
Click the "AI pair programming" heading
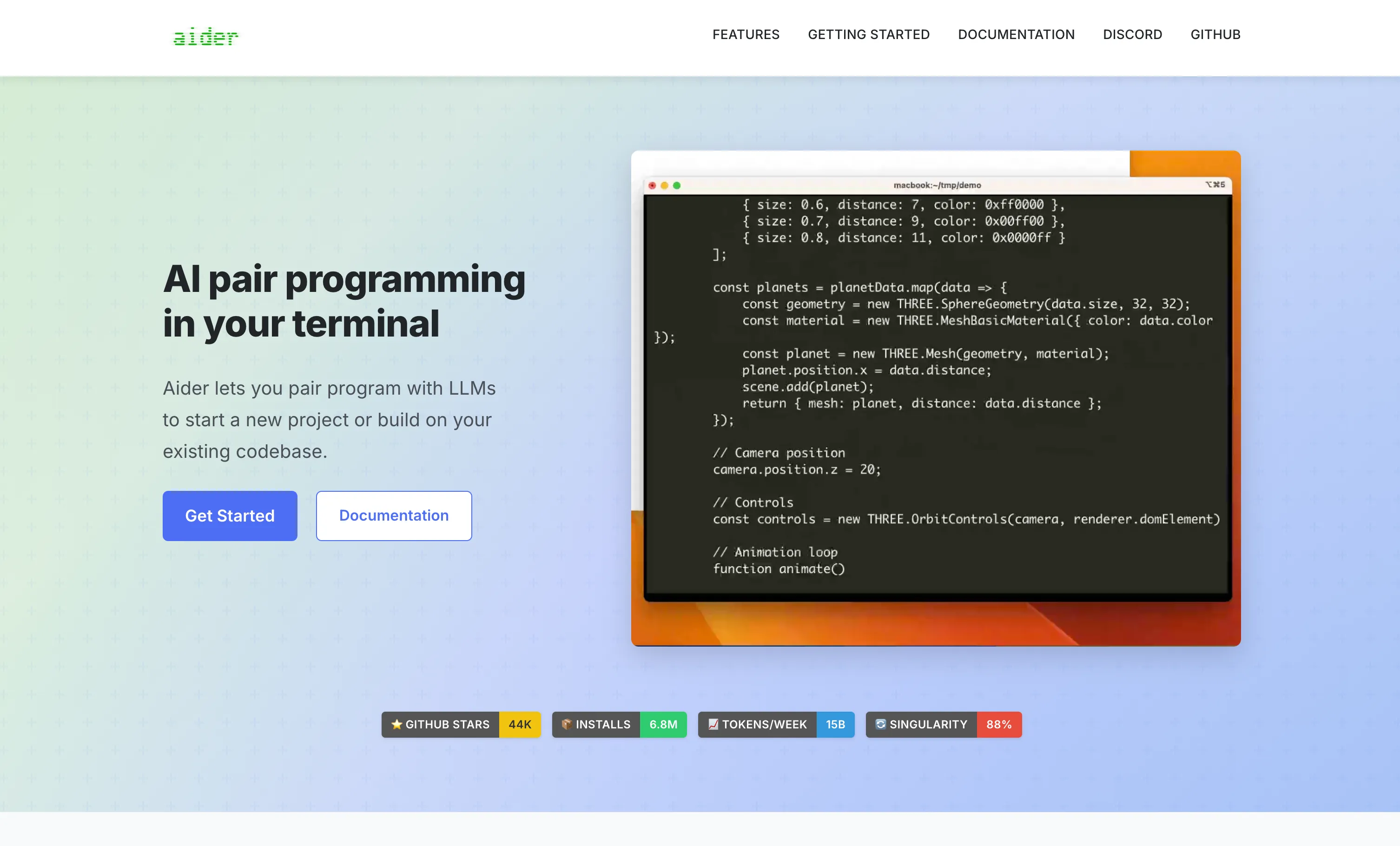(x=344, y=301)
